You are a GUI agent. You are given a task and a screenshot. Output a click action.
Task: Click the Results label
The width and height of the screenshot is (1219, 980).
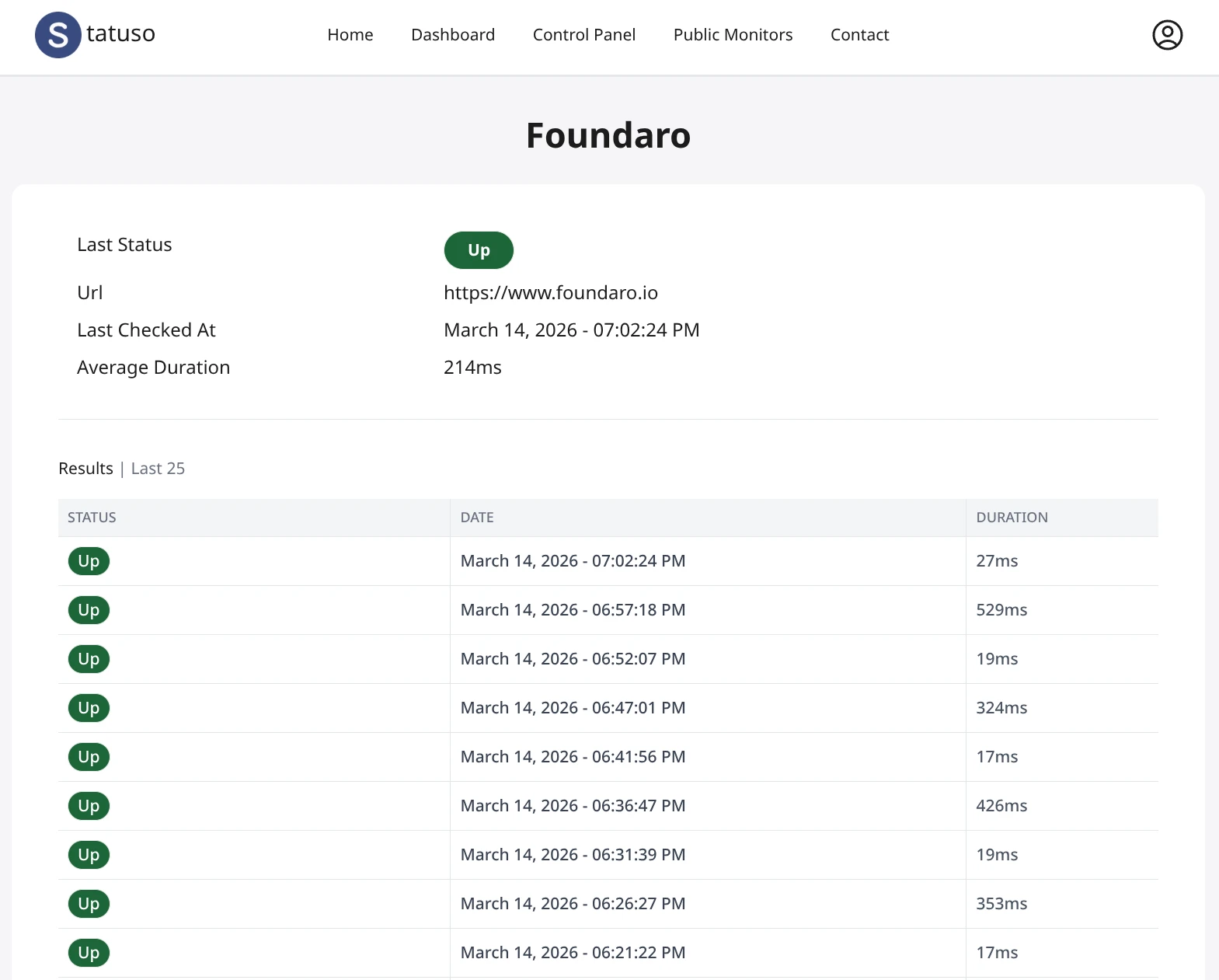[85, 469]
